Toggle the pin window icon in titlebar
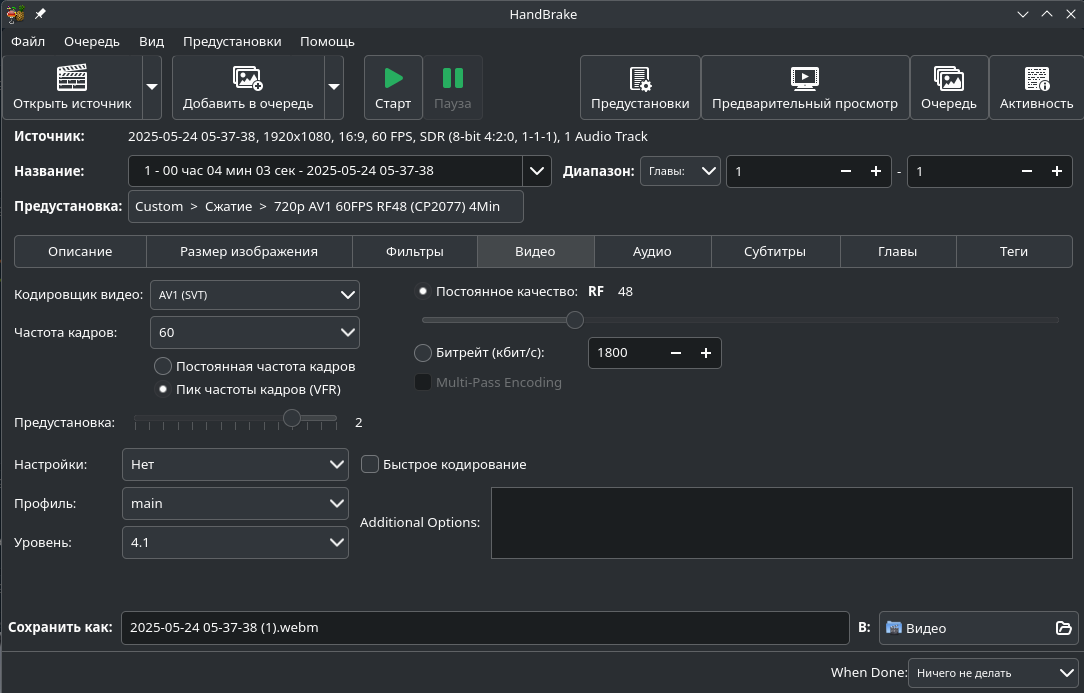 point(40,14)
